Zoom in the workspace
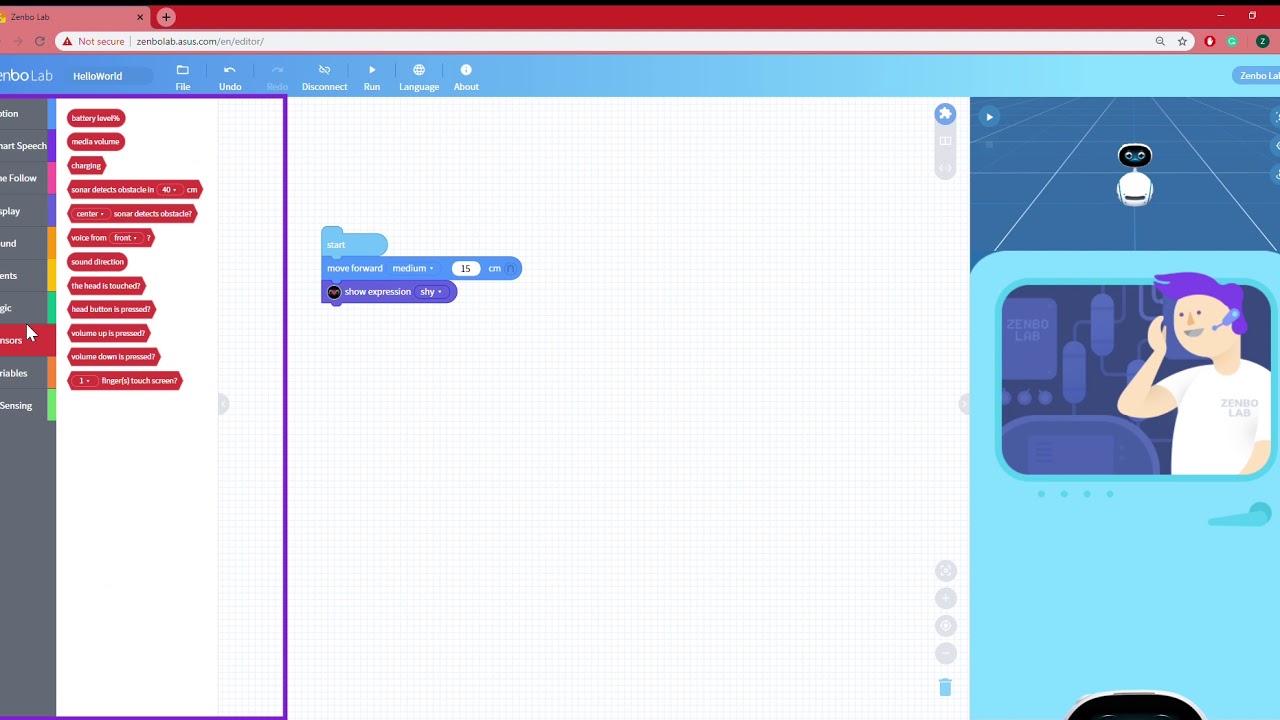The width and height of the screenshot is (1280, 720). point(945,598)
